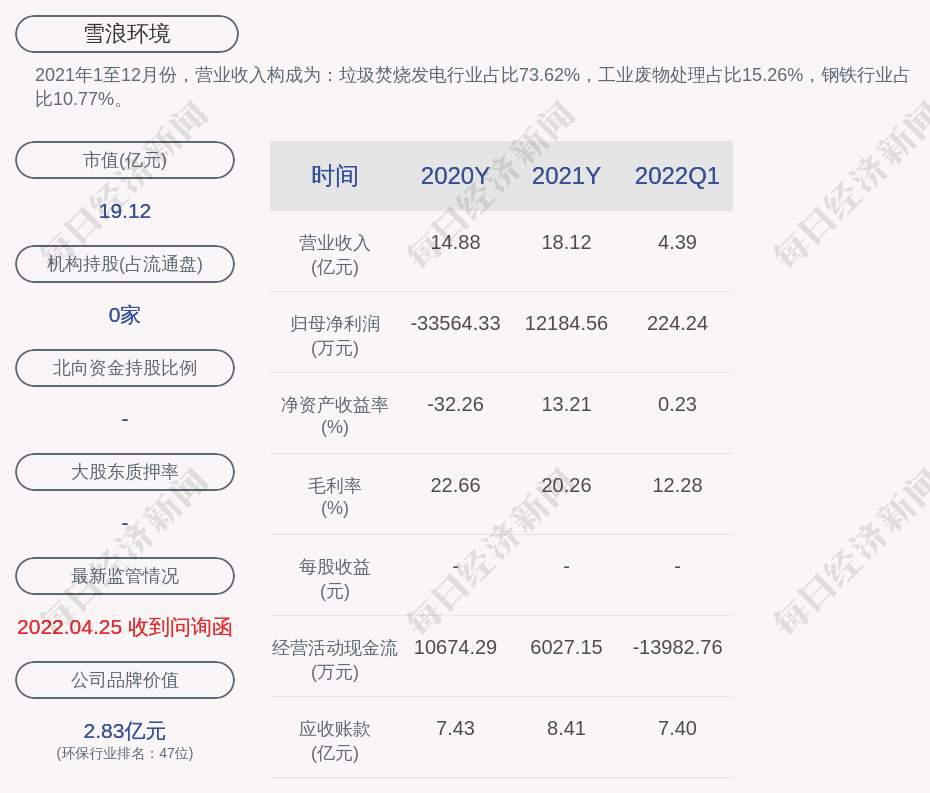This screenshot has width=930, height=793.
Task: Select the 2.83亿元 brand value text
Action: [125, 731]
